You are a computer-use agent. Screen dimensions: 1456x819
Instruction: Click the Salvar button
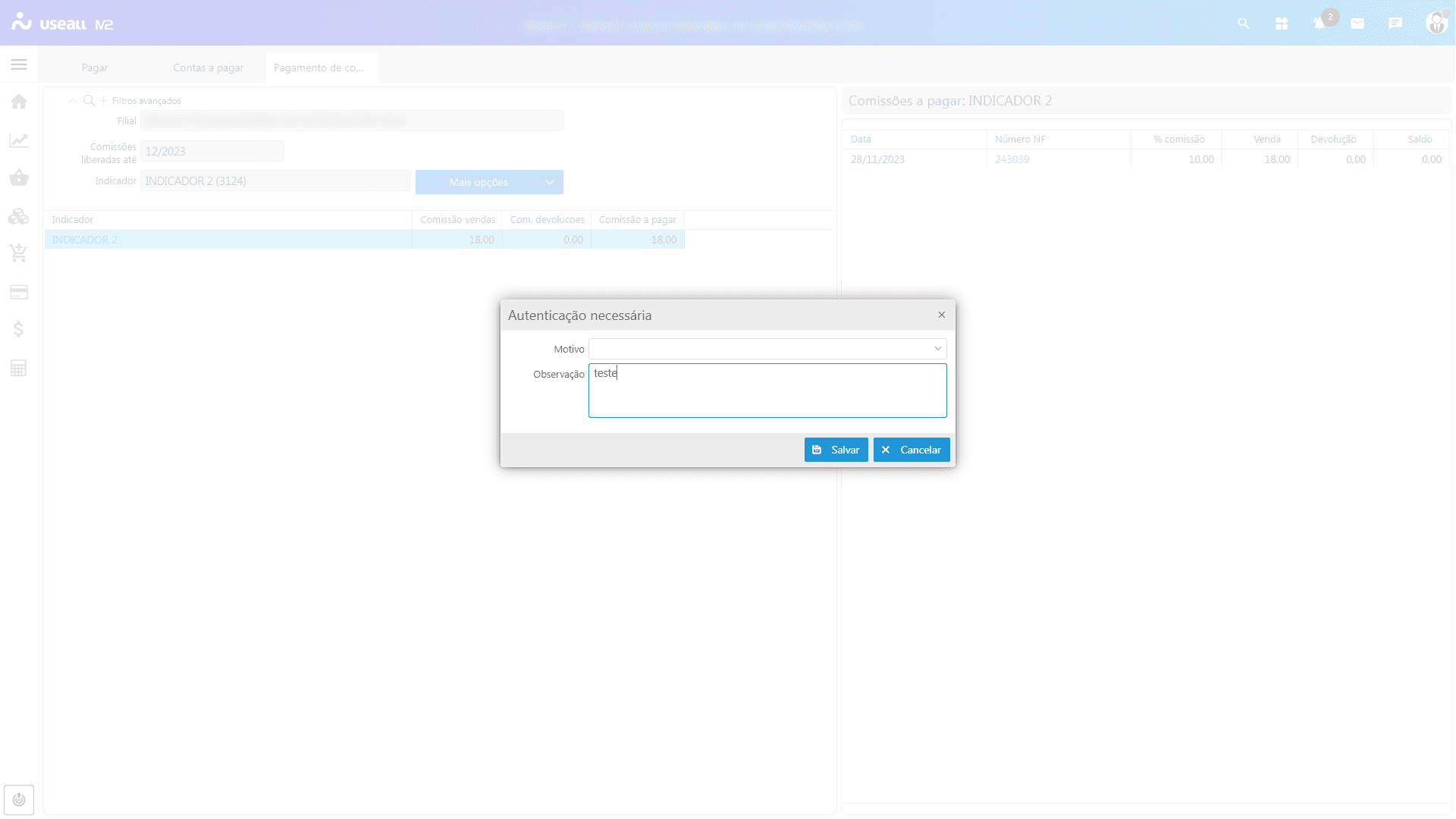click(x=836, y=450)
